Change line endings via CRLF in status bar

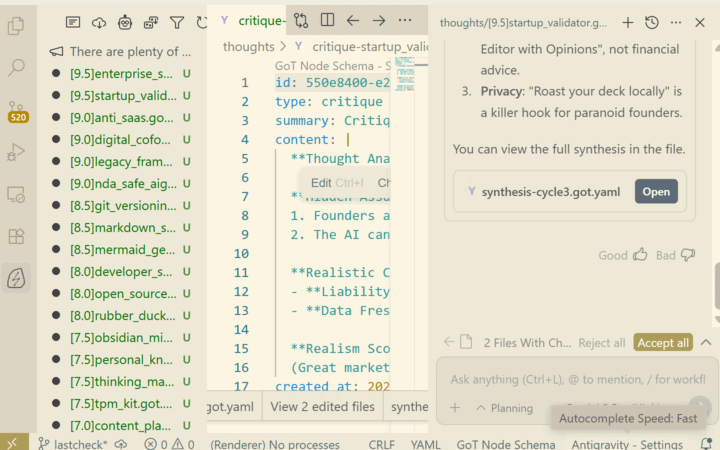pyautogui.click(x=382, y=444)
